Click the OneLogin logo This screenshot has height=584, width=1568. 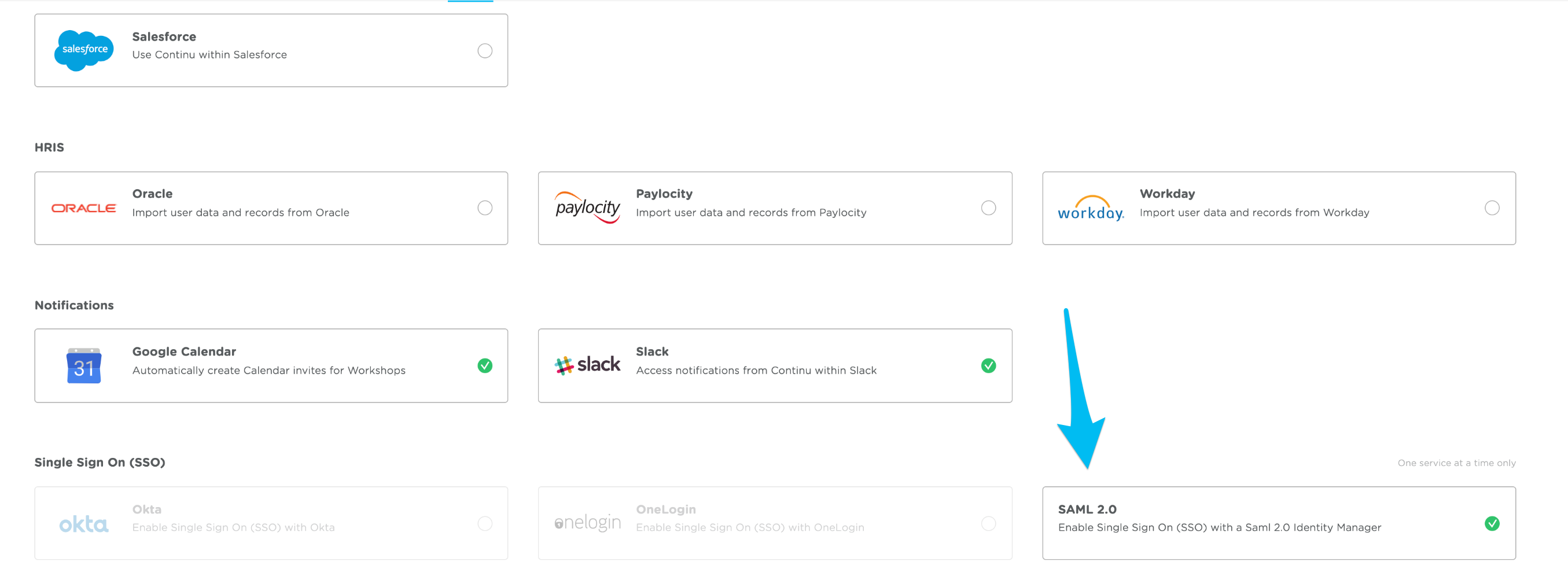click(587, 523)
